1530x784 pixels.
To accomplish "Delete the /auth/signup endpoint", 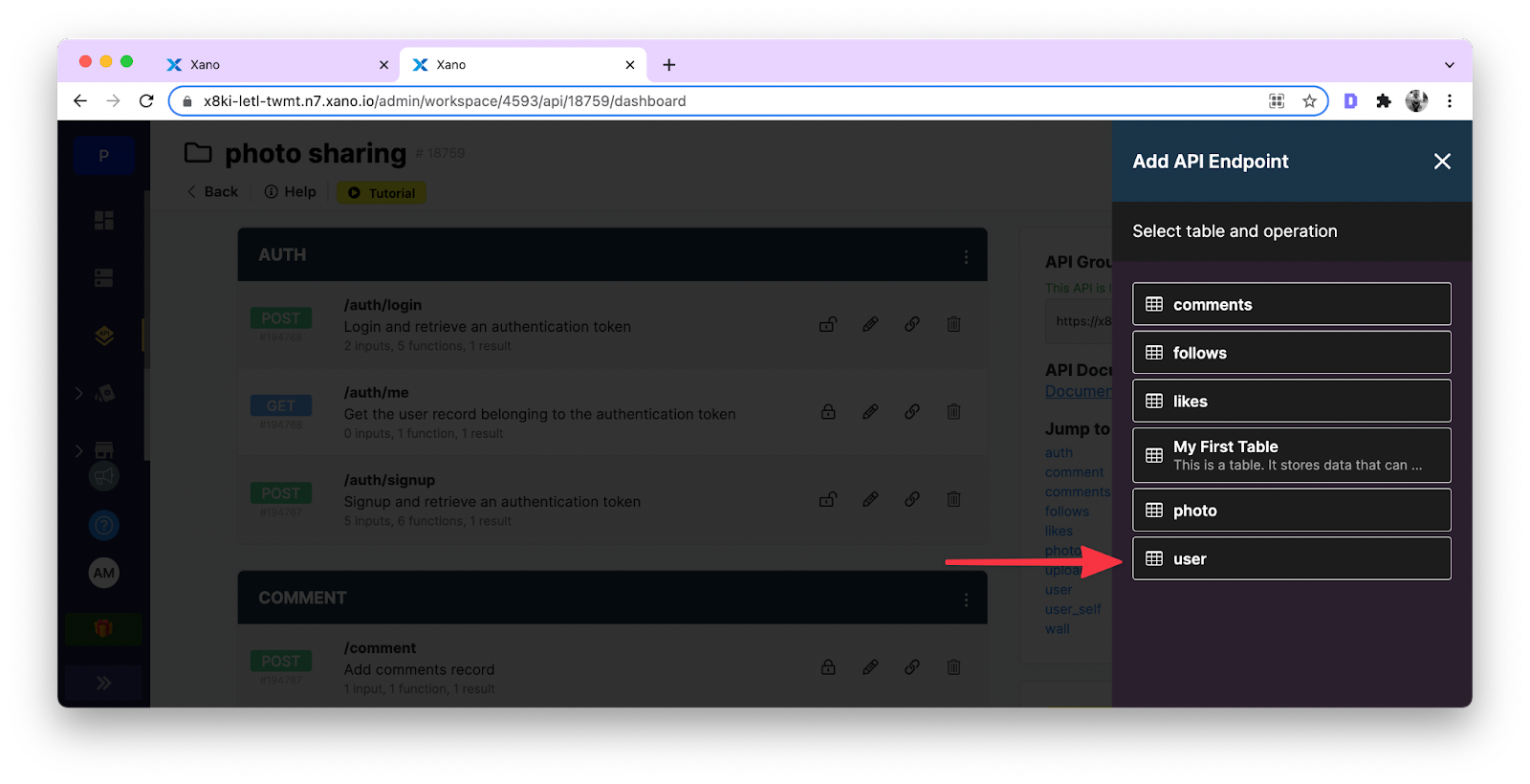I will 953,499.
